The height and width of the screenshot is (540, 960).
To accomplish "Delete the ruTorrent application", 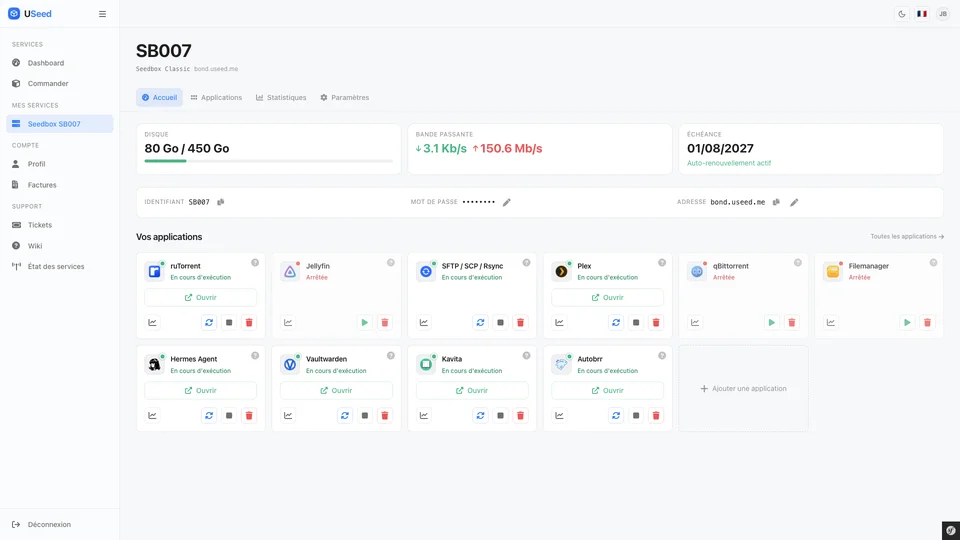I will [249, 323].
